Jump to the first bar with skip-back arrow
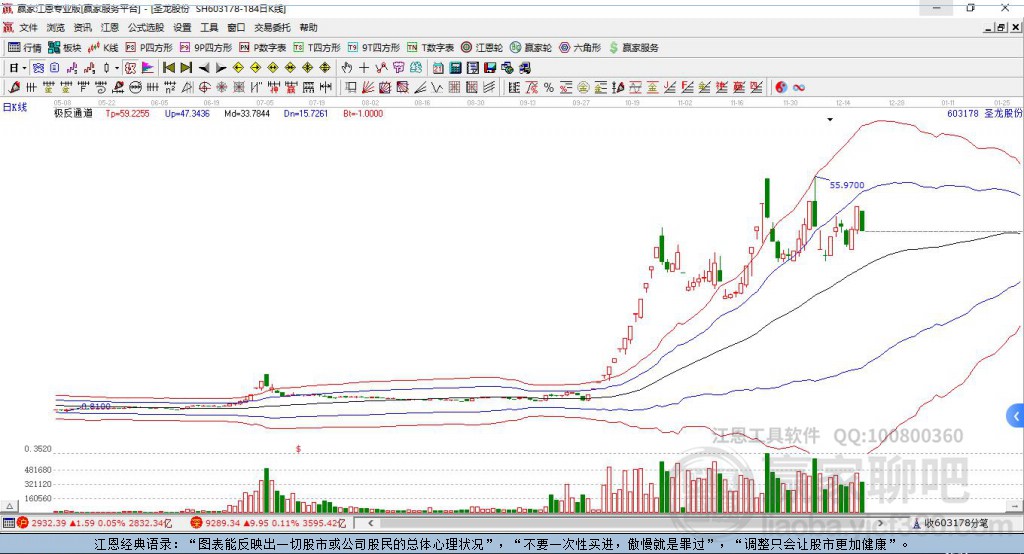 point(169,68)
